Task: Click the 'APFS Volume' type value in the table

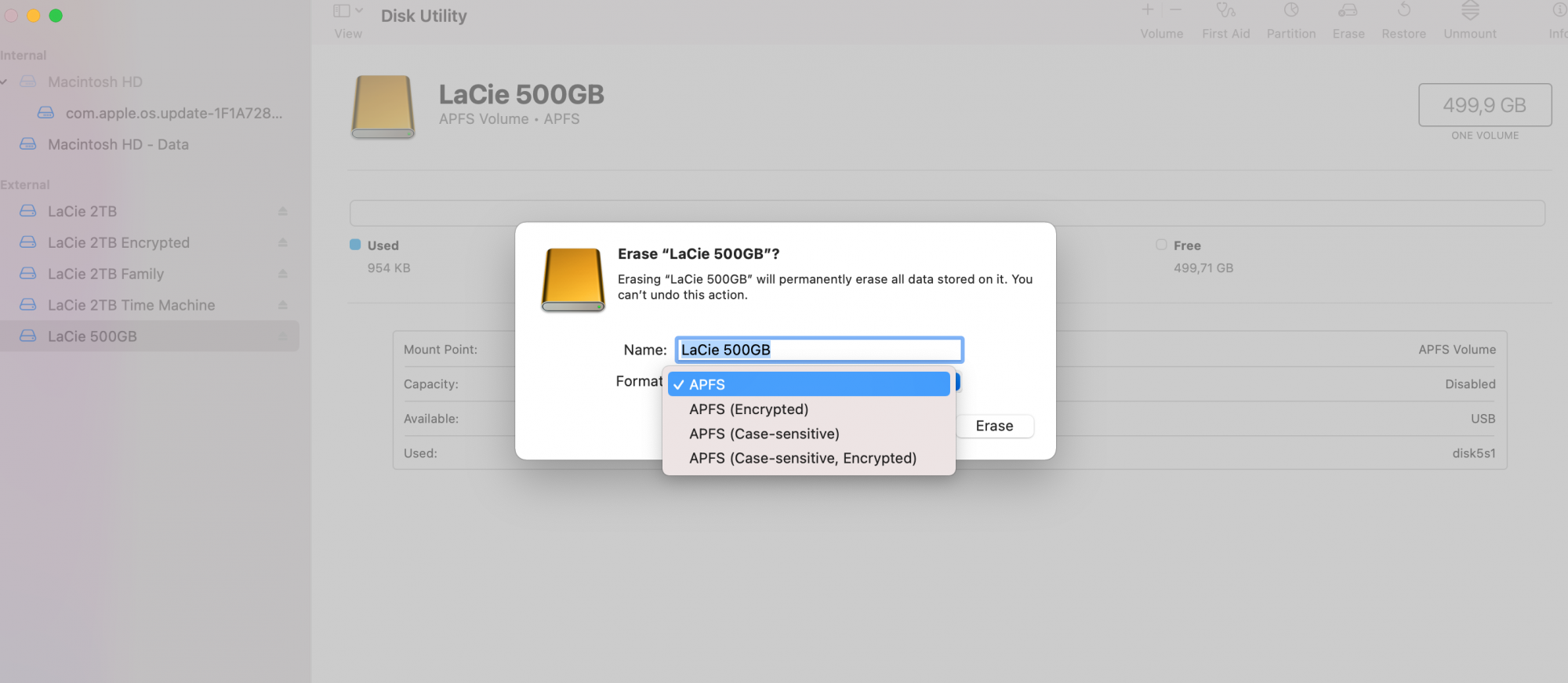Action: 1457,350
